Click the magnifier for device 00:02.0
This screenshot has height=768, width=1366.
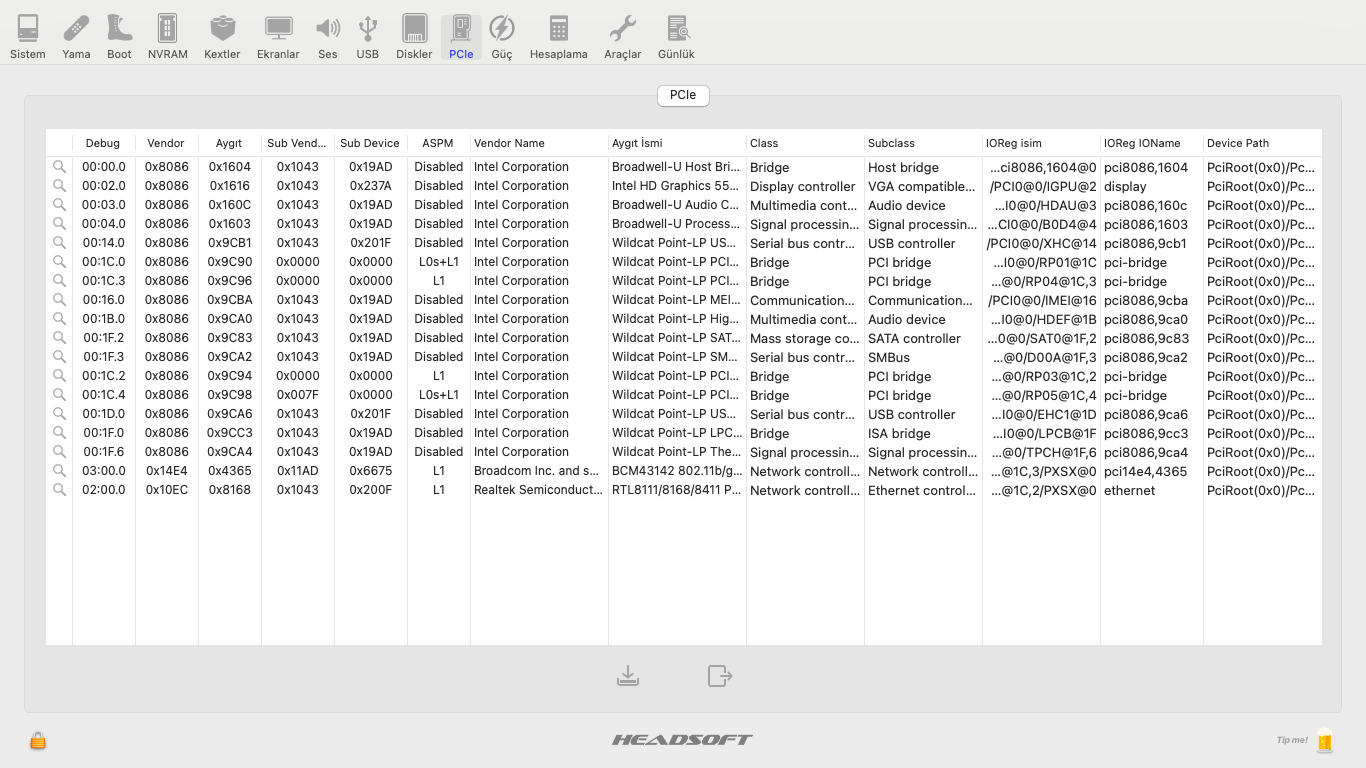(x=59, y=186)
